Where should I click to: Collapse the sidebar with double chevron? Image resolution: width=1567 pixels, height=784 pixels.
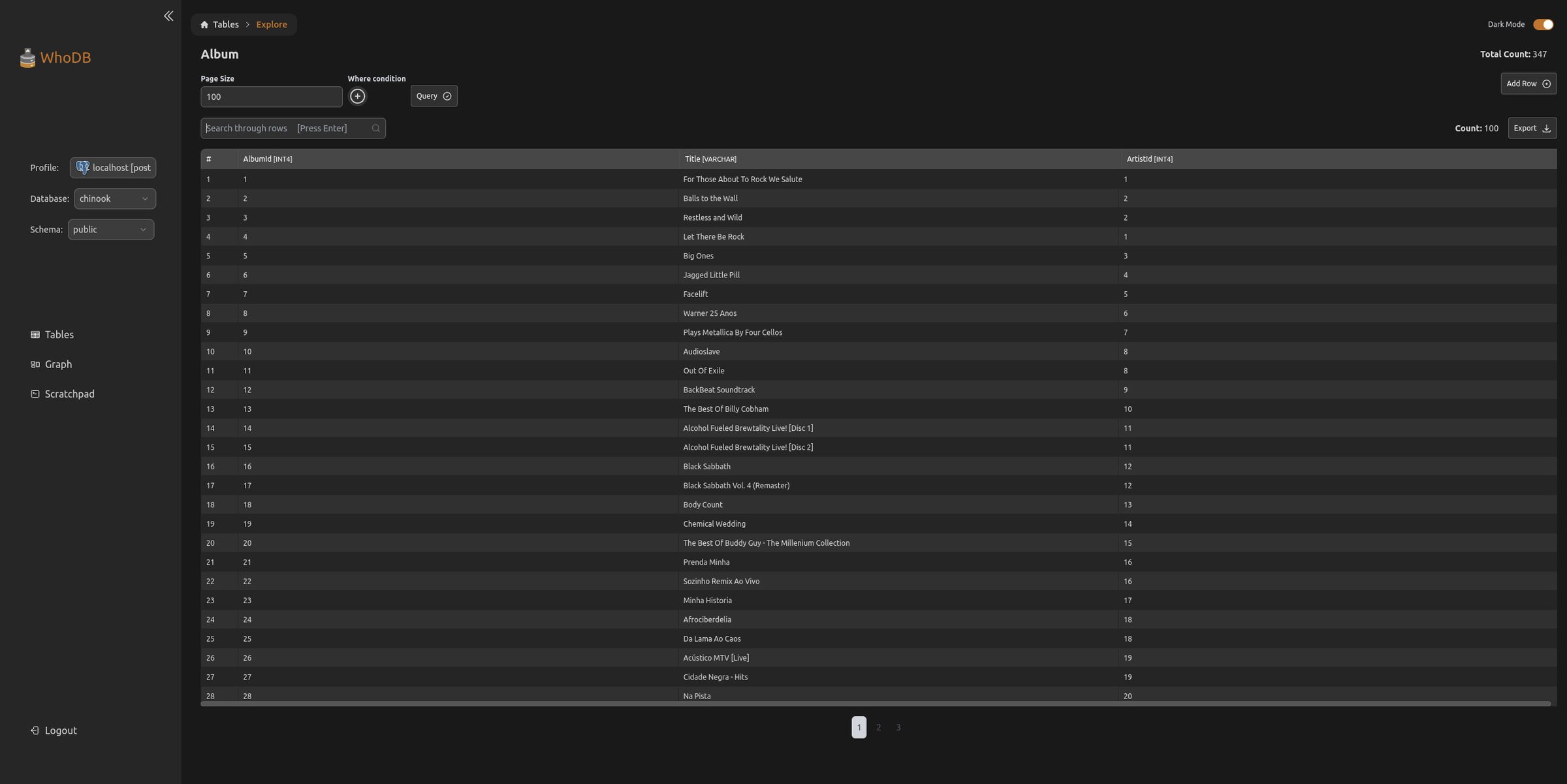coord(168,15)
